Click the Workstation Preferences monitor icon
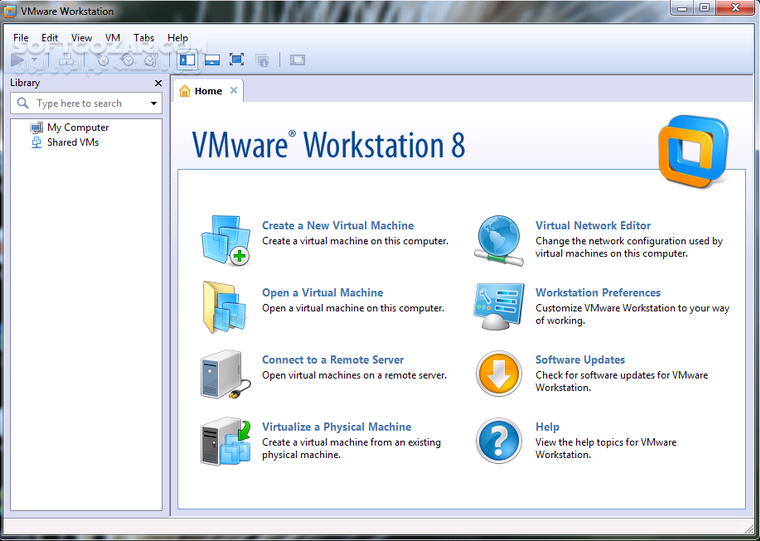760x541 pixels. 499,307
